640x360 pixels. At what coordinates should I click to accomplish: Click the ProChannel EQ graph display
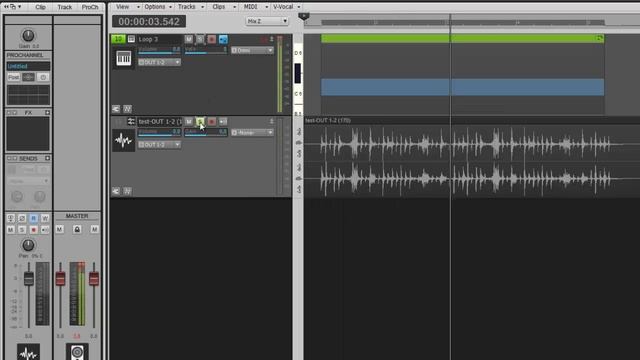[x=28, y=95]
